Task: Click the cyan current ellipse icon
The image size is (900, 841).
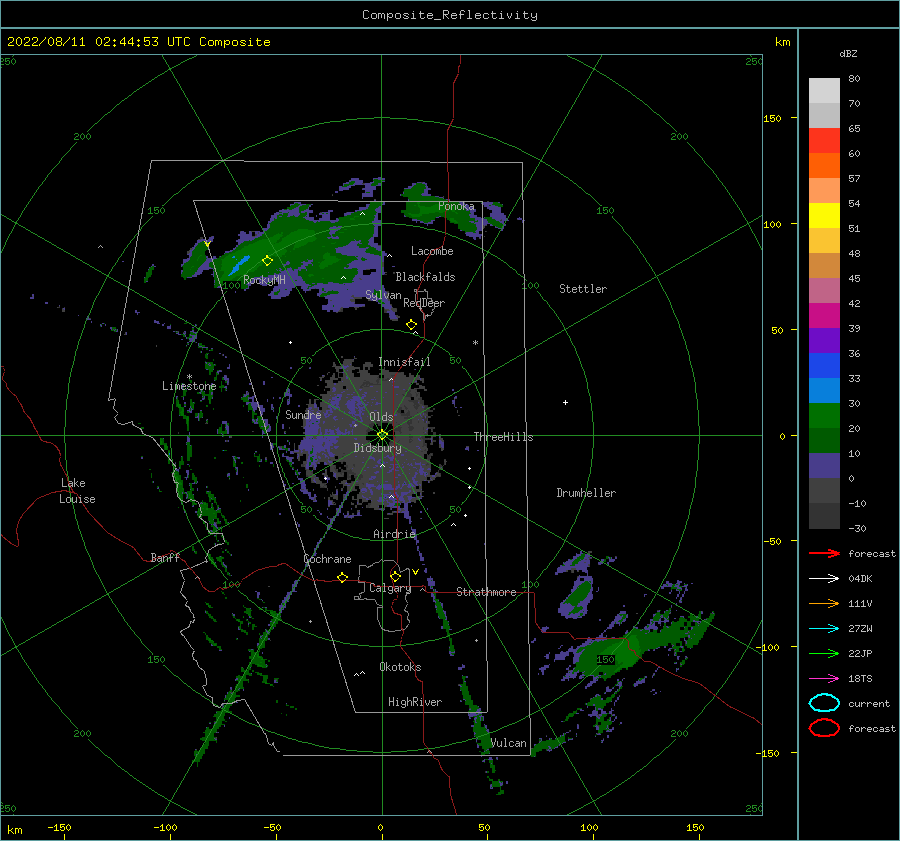Action: (824, 703)
